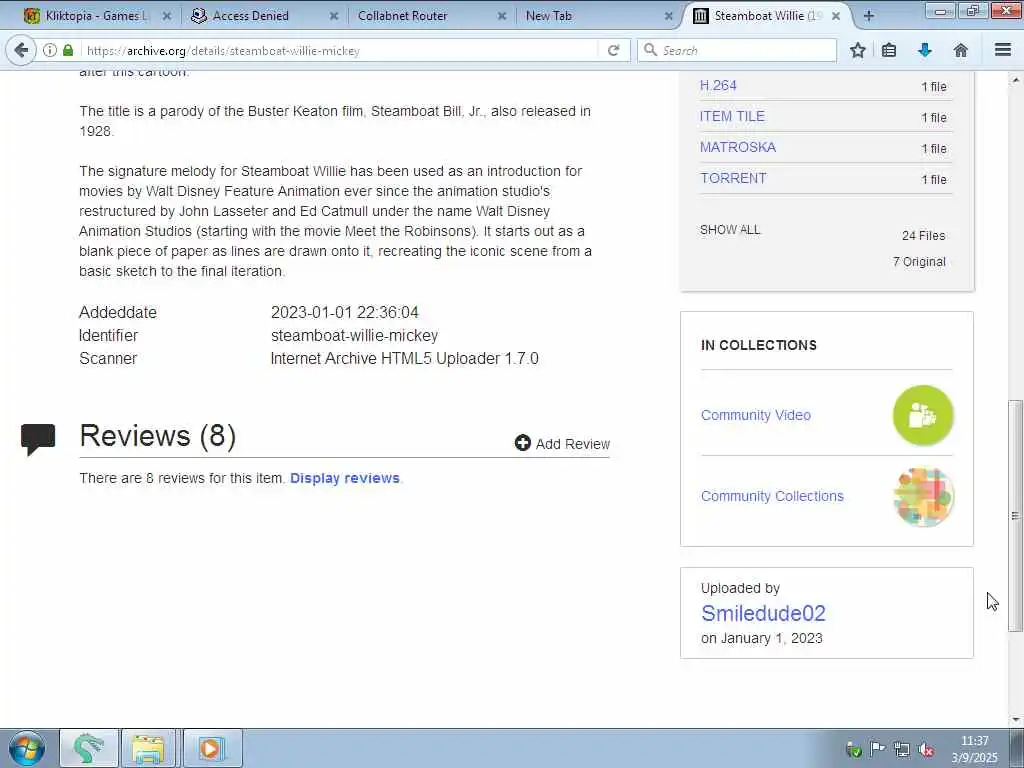Click the Internet Archive HTML5 Uploader 1.7.0 text
This screenshot has height=768, width=1024.
point(404,359)
